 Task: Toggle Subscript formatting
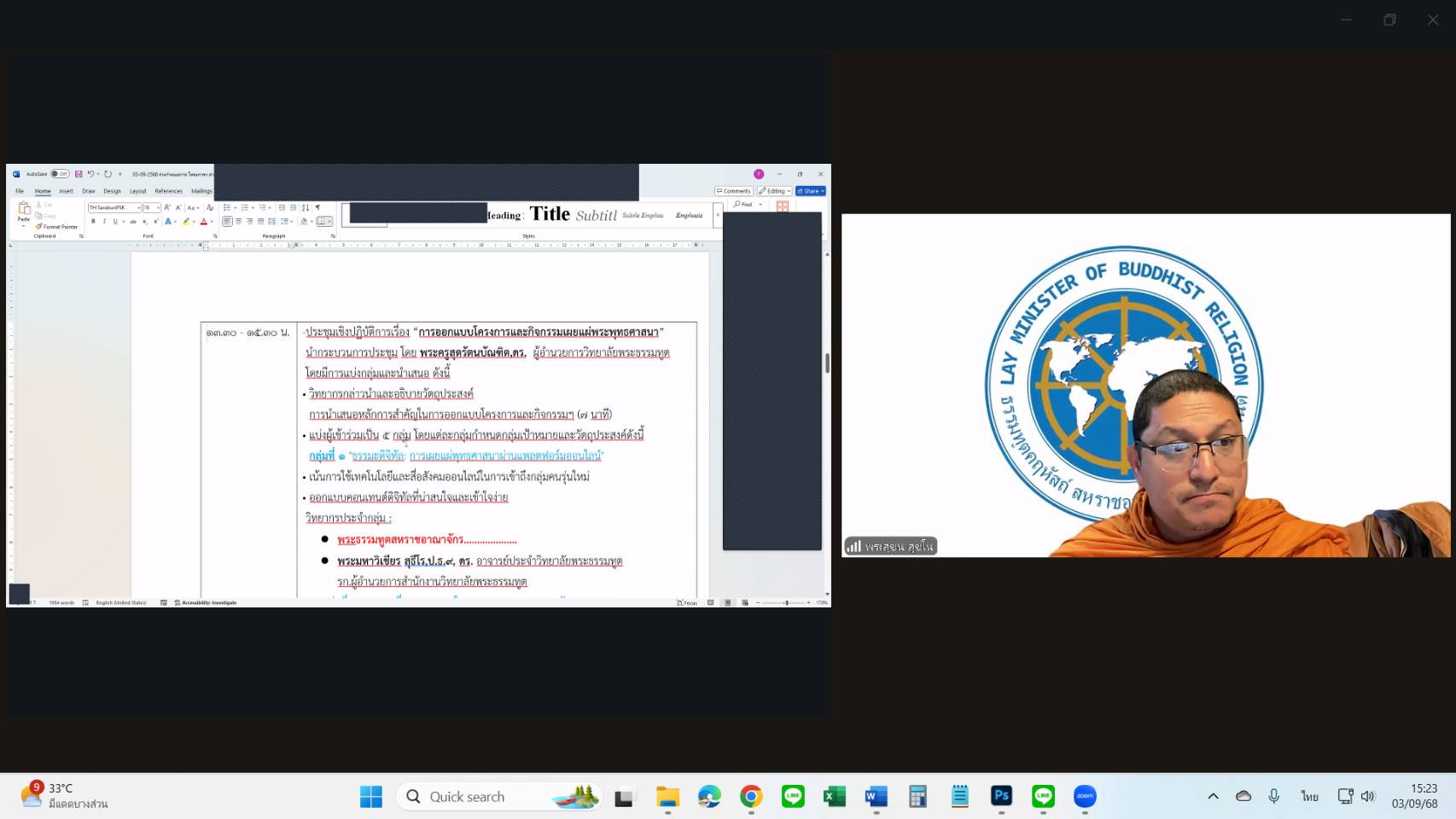[145, 222]
